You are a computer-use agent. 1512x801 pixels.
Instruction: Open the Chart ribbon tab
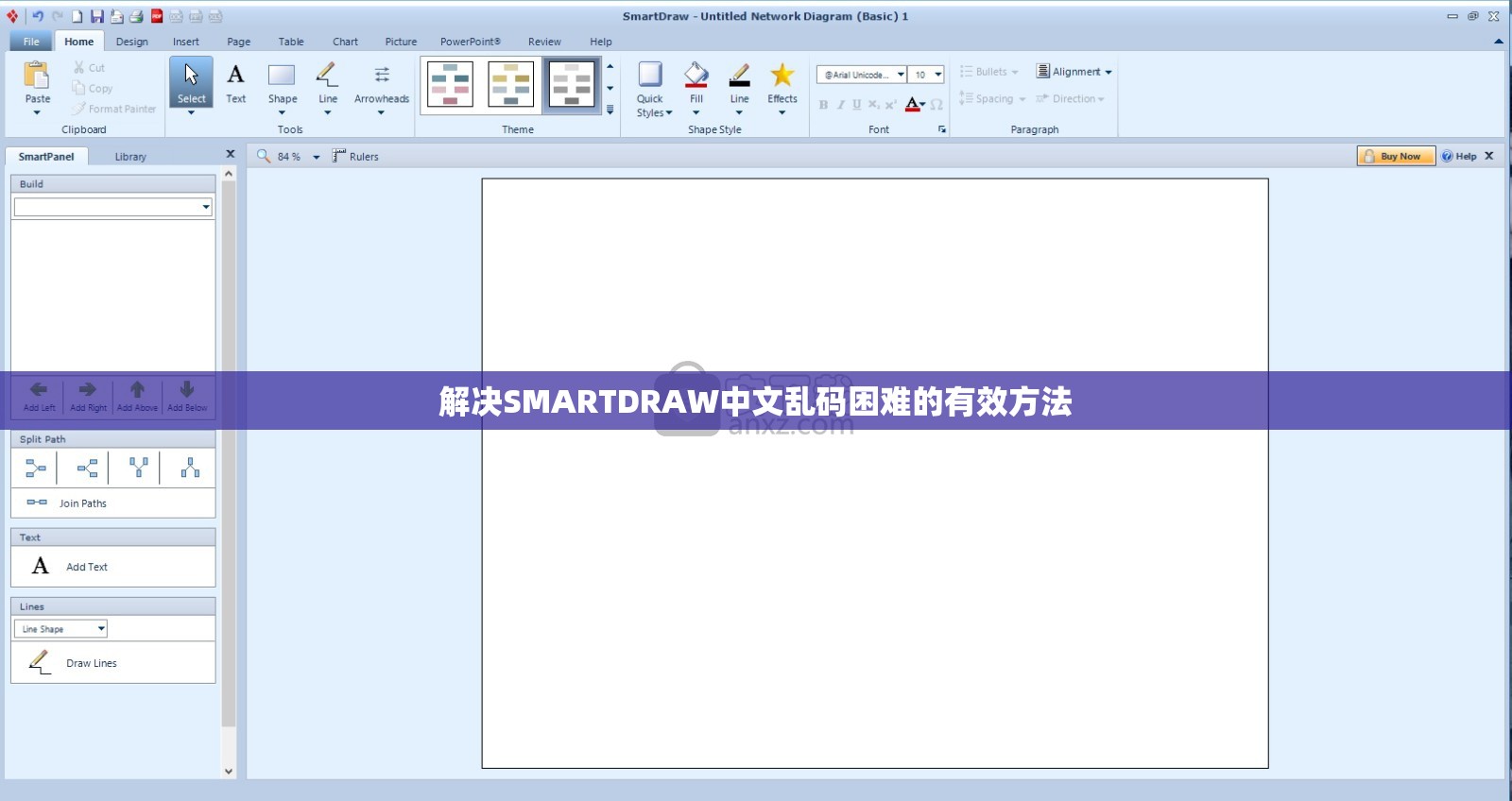[x=345, y=42]
